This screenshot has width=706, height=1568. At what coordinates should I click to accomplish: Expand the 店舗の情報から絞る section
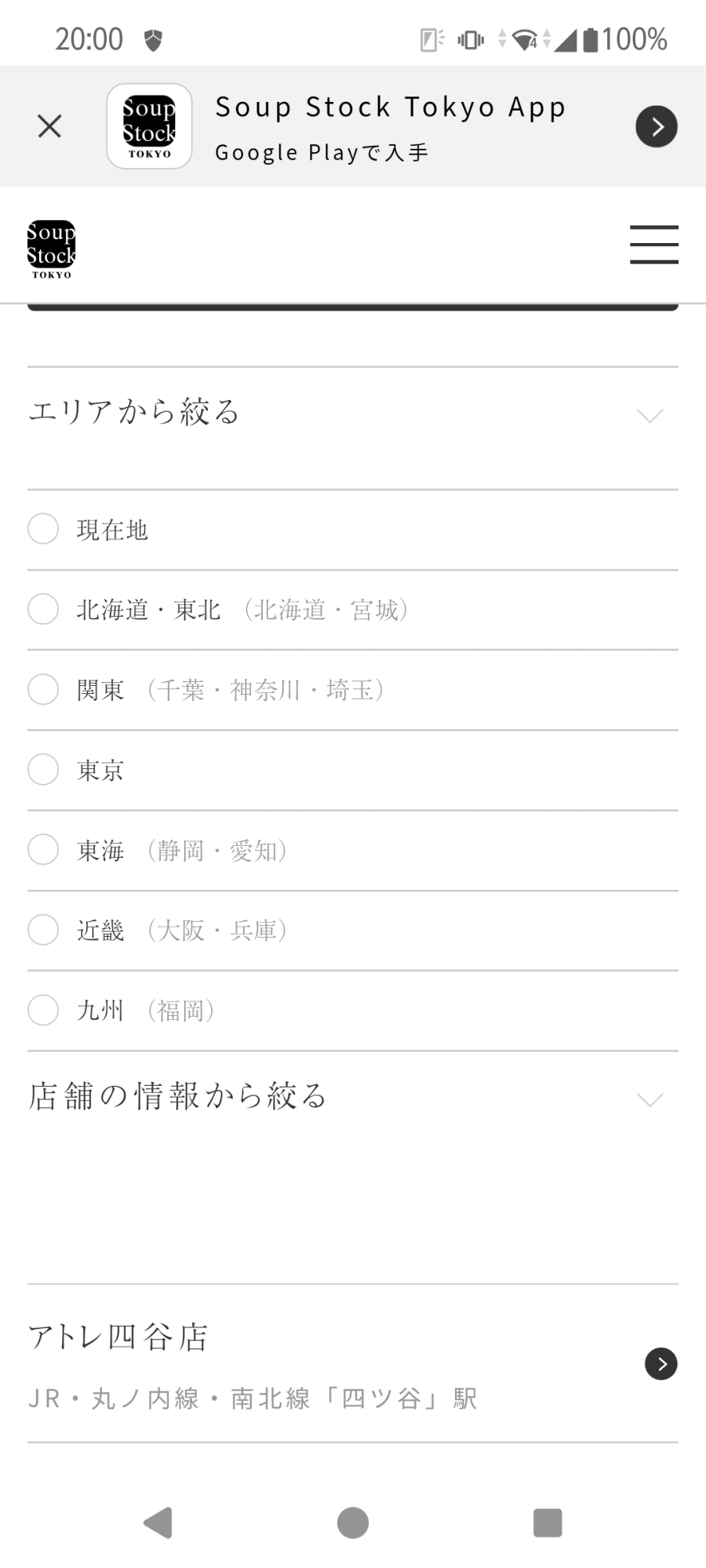[x=650, y=1099]
